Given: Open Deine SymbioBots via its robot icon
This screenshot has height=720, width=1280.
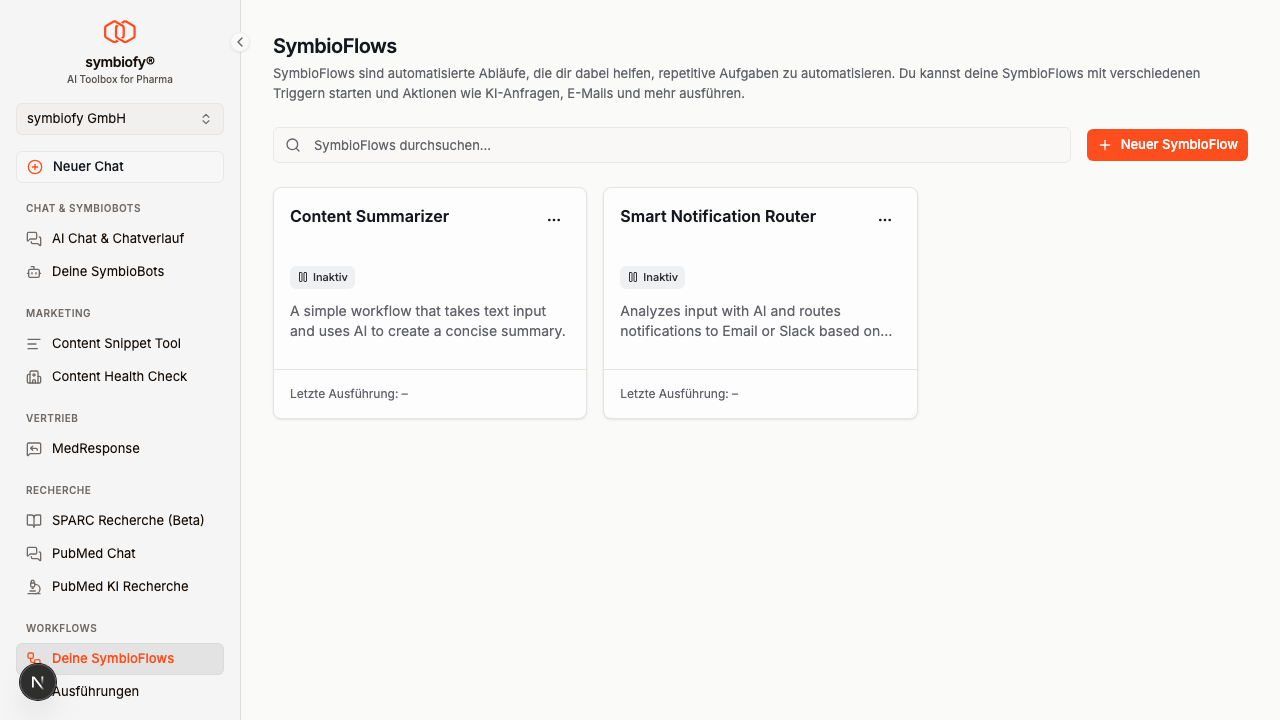Looking at the screenshot, I should (34, 271).
